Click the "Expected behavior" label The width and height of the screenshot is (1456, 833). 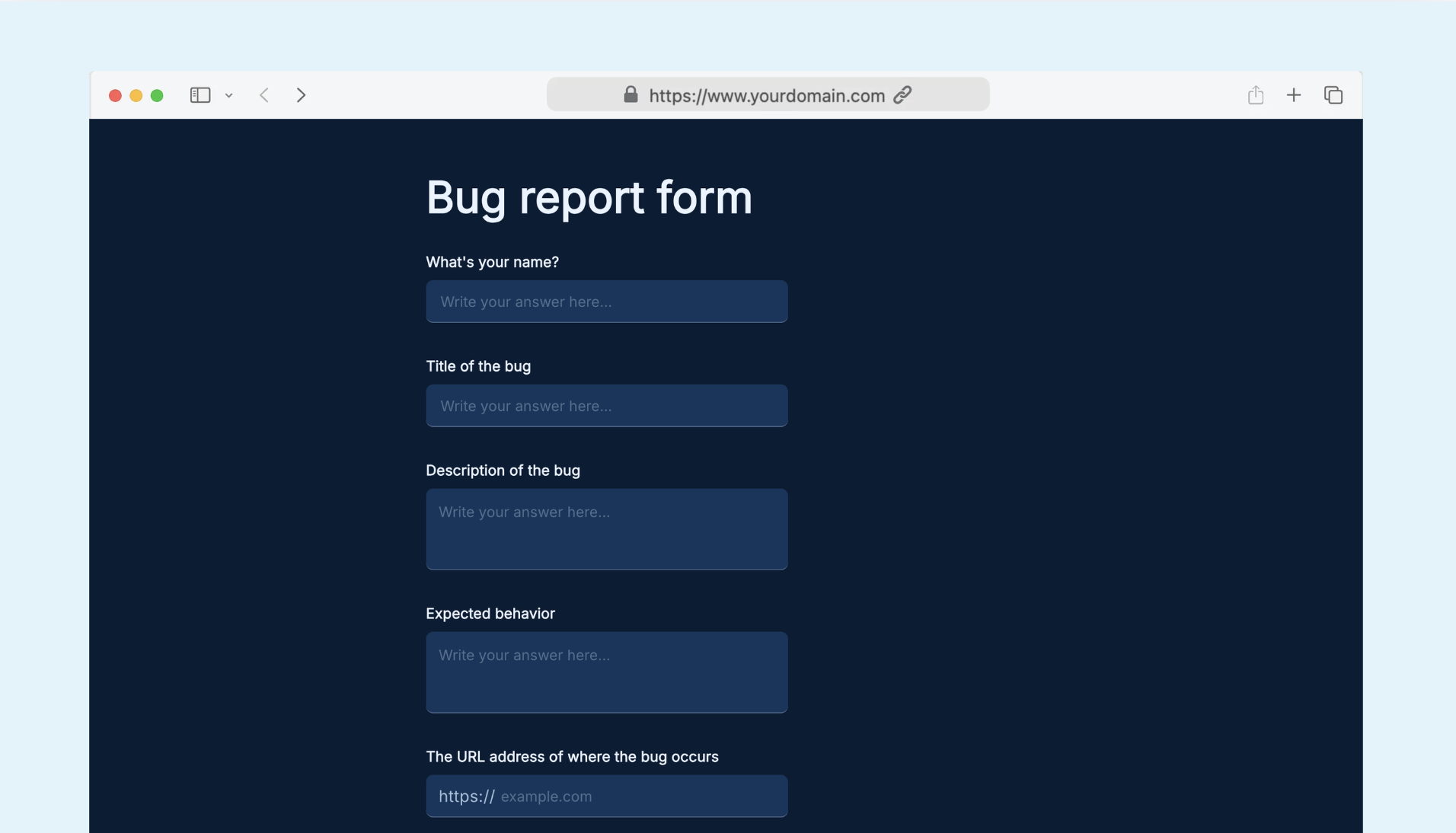click(x=490, y=614)
